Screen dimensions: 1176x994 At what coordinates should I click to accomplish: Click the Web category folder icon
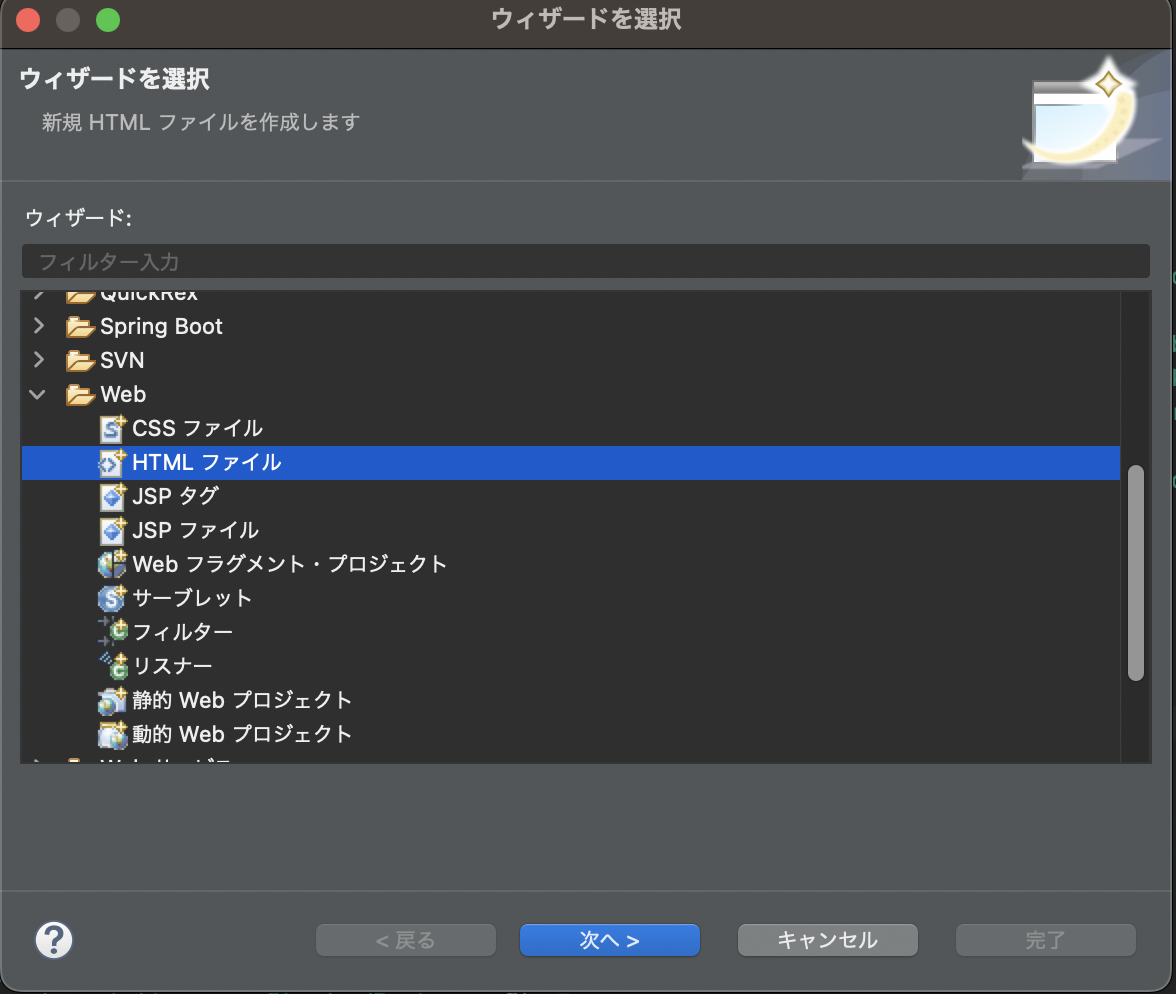pos(79,394)
